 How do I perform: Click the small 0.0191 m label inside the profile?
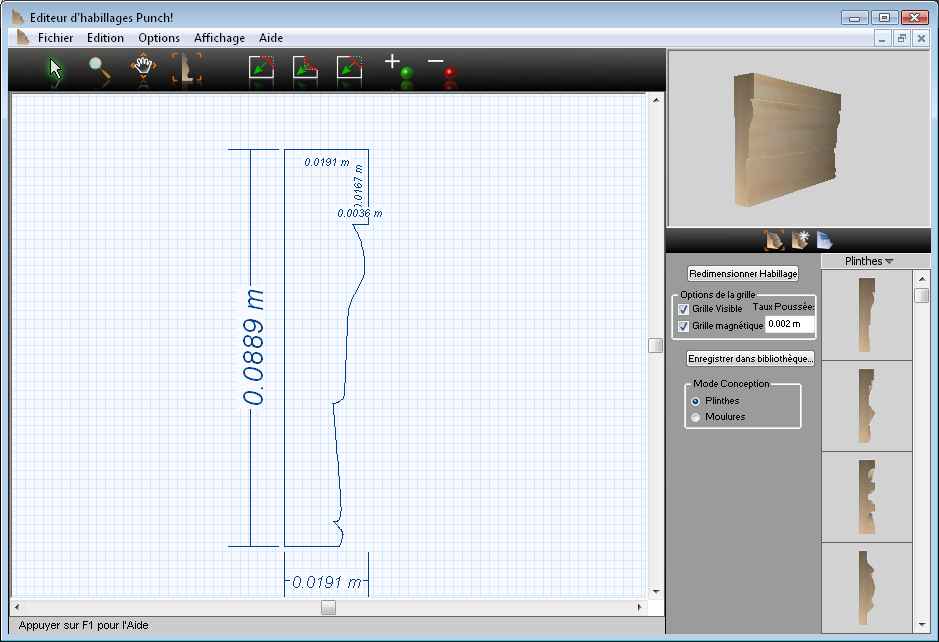tap(326, 162)
